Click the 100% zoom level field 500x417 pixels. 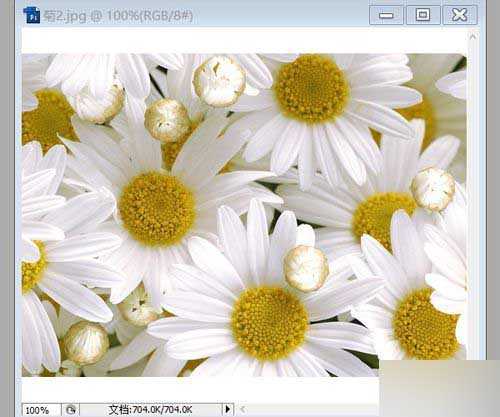[x=41, y=410]
